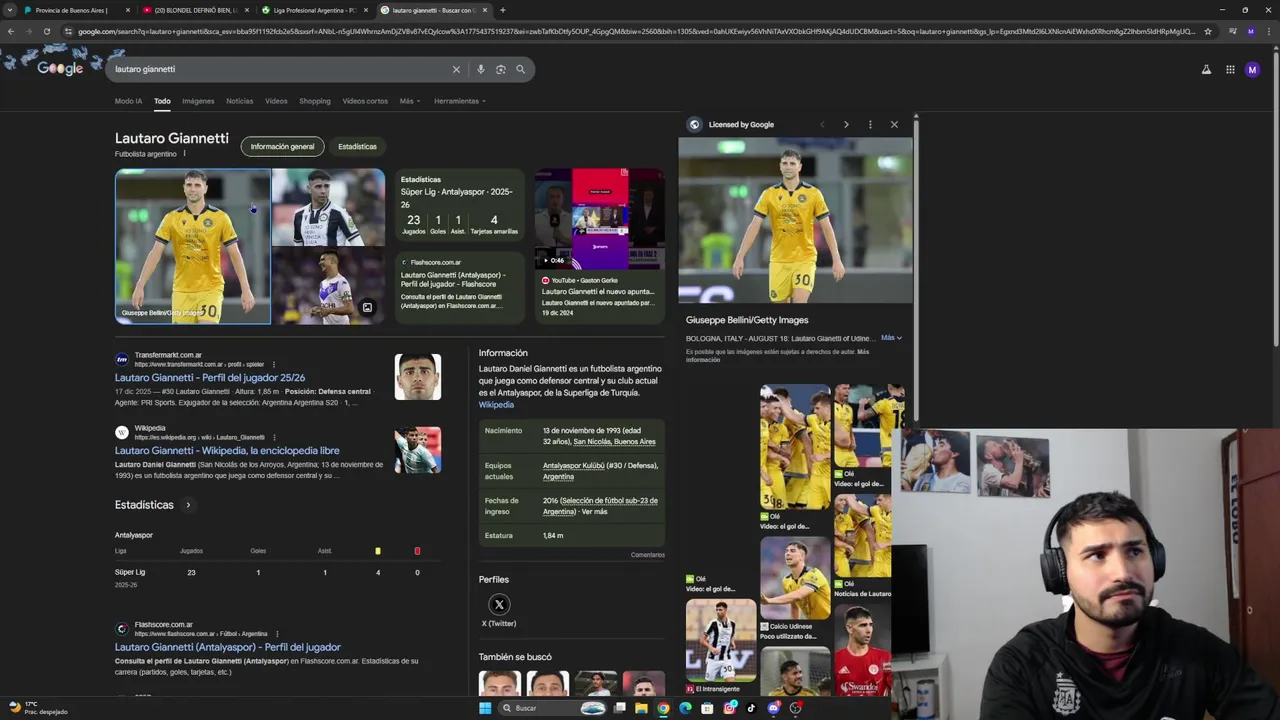Open the Google apps grid
This screenshot has width=1280, height=720.
click(1230, 69)
